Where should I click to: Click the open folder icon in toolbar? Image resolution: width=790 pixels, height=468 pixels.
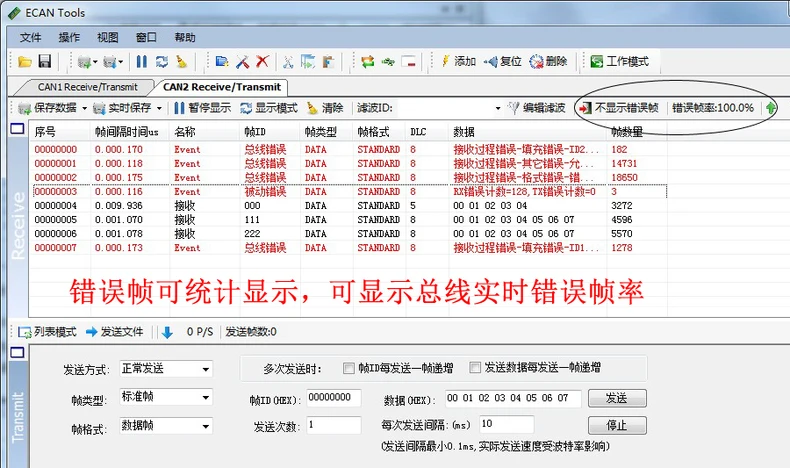(25, 61)
